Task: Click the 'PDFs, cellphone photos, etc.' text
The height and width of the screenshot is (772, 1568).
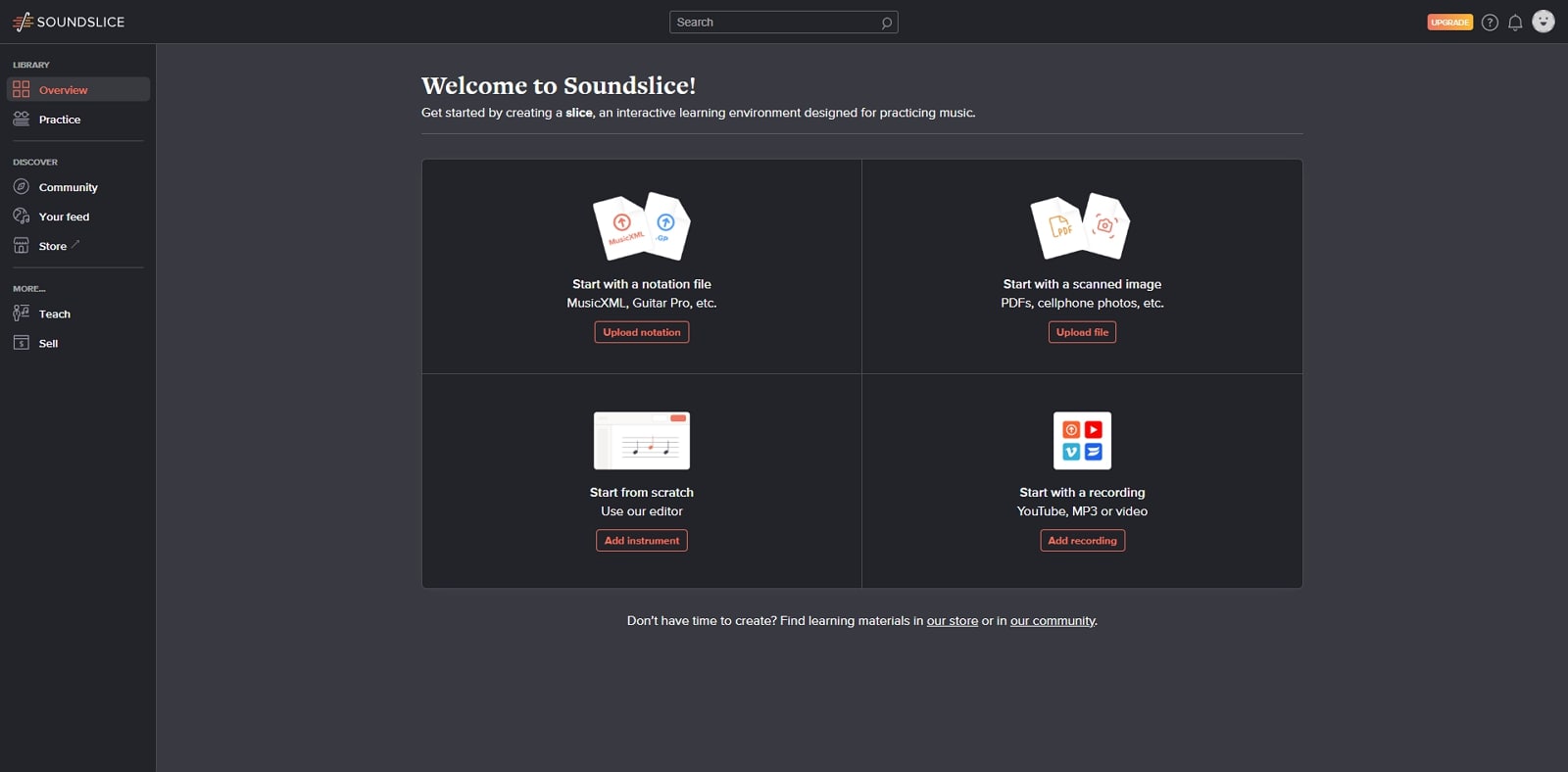Action: click(x=1082, y=304)
